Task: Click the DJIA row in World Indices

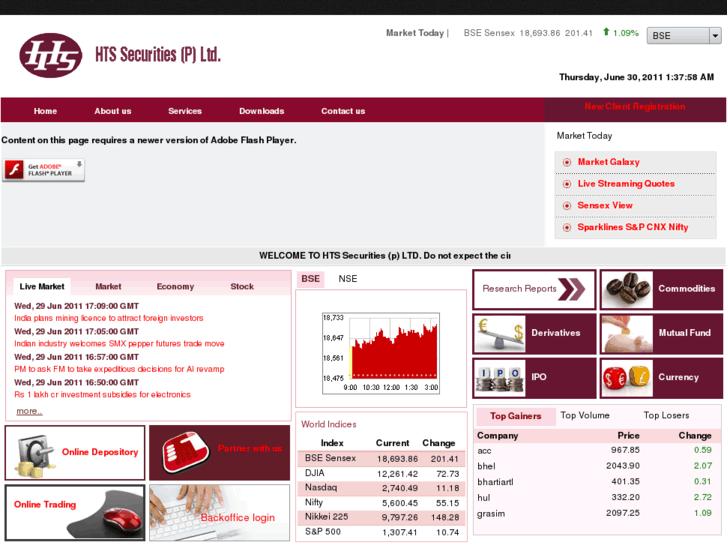Action: pos(381,474)
